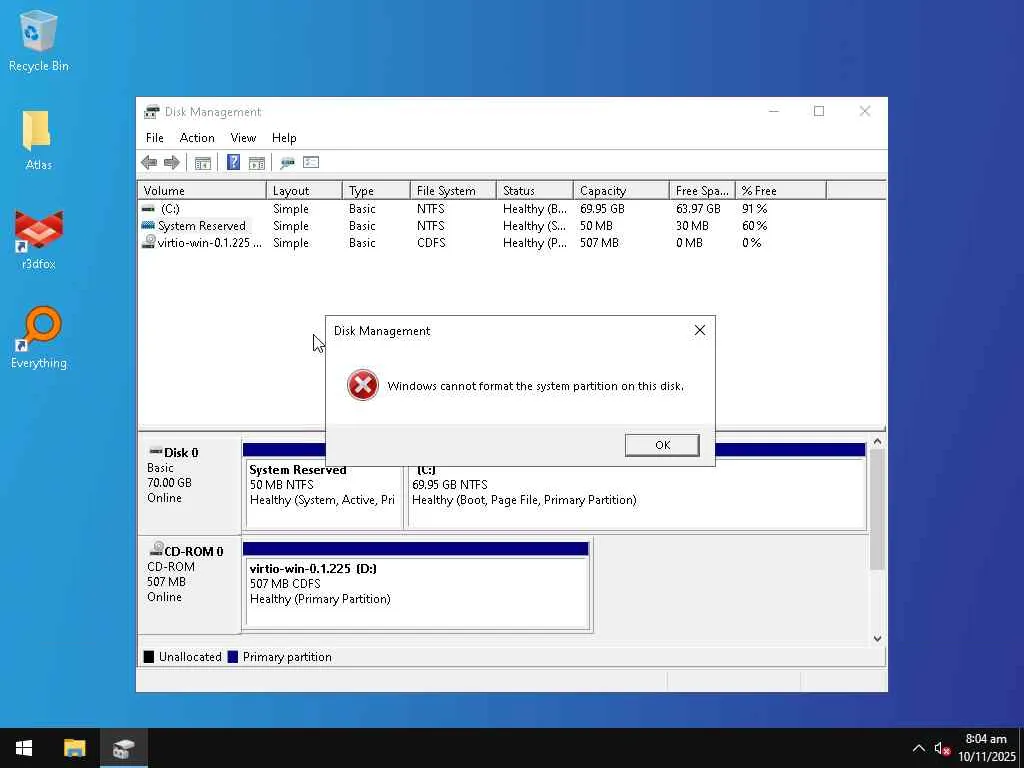Click the disk pane vertical scrollbar thumb
1024x768 pixels.
877,509
